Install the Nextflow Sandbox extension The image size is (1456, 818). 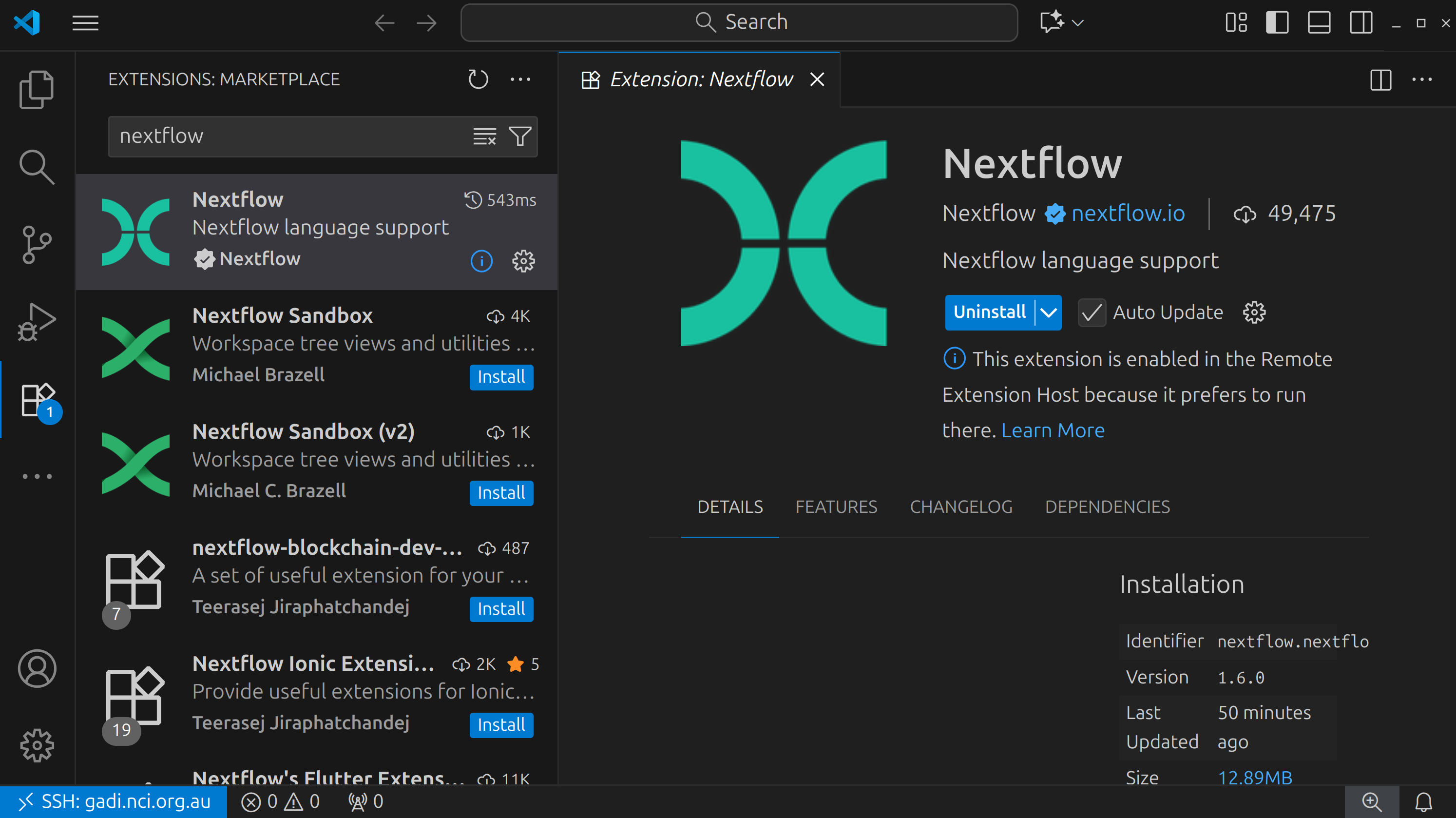tap(501, 376)
